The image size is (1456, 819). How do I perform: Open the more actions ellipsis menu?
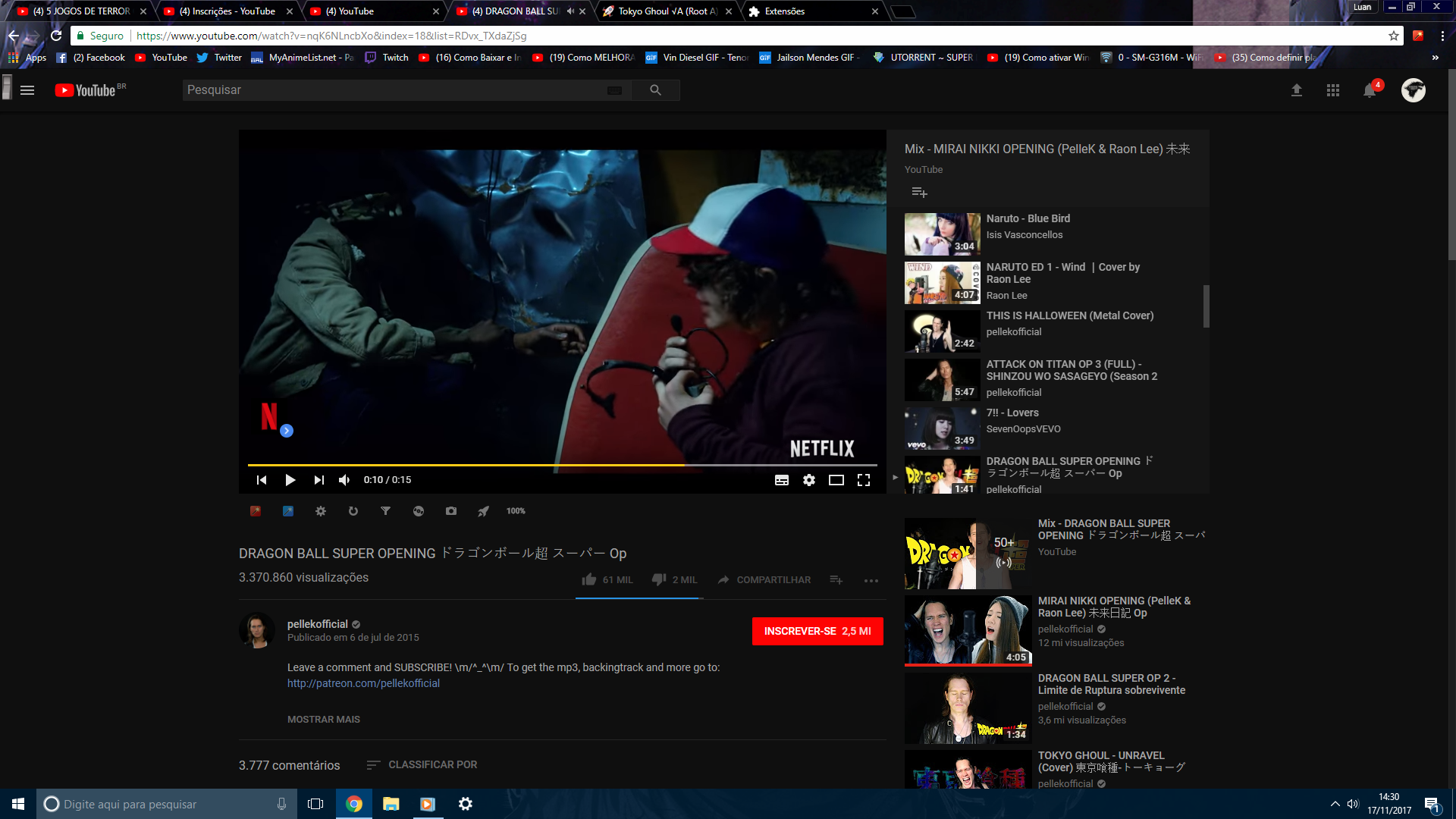(x=871, y=580)
